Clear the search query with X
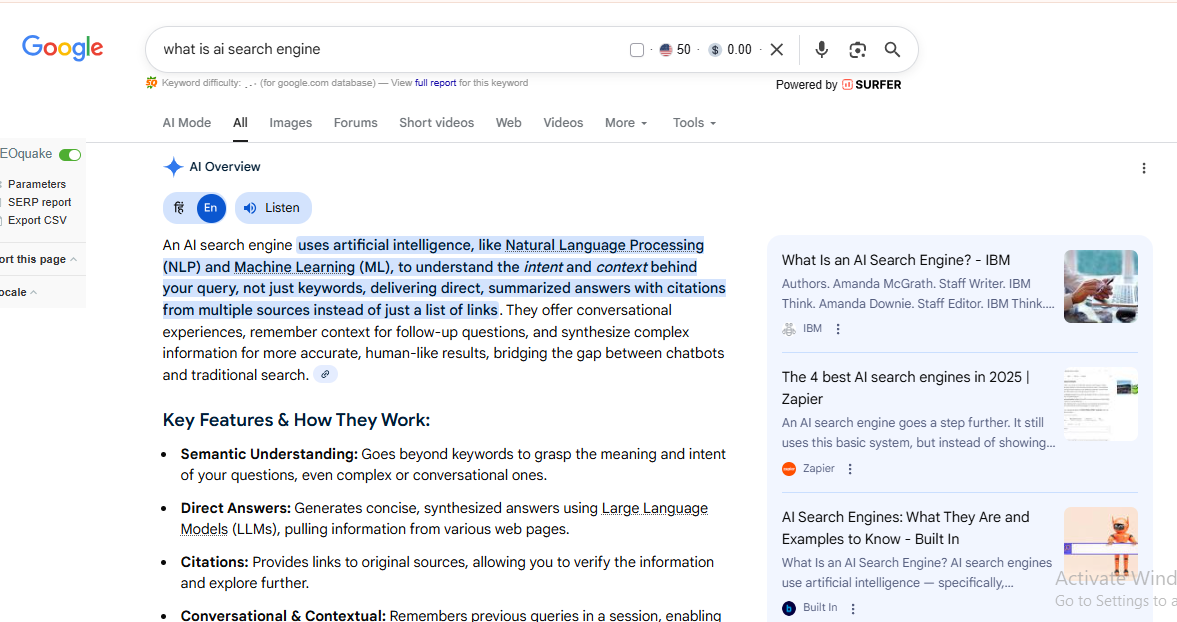Image resolution: width=1177 pixels, height=622 pixels. tap(777, 50)
